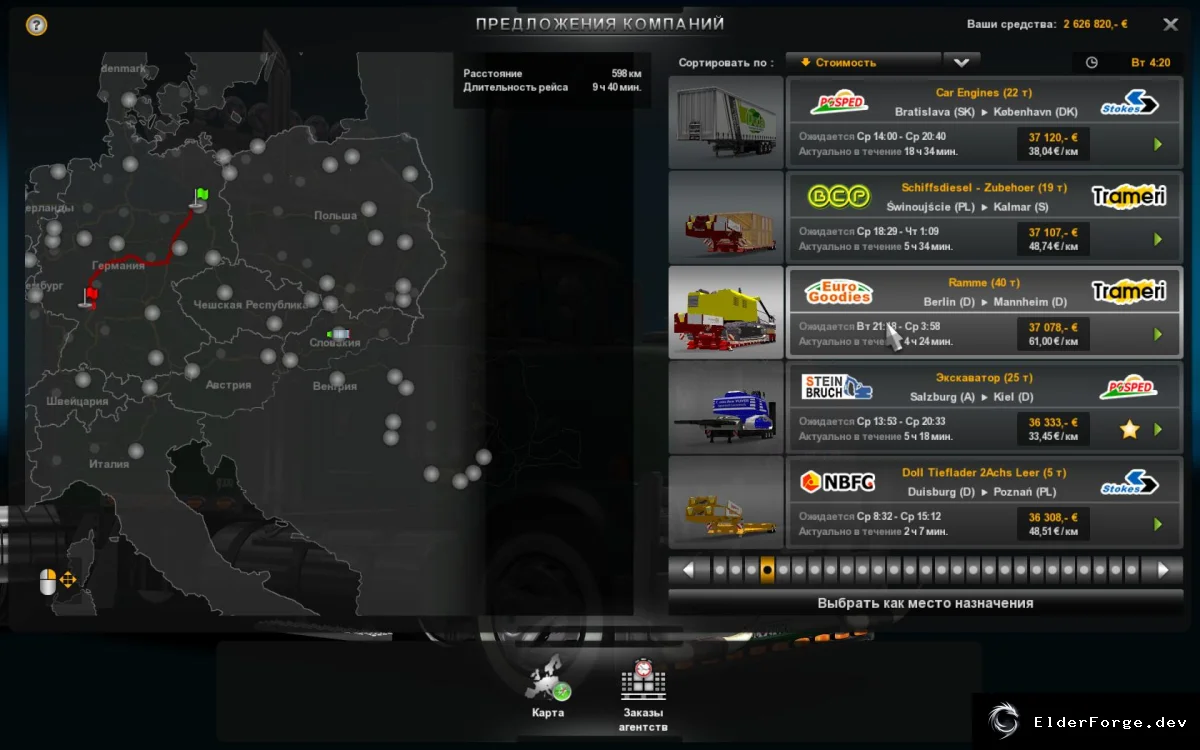Click the NBFC company logo
This screenshot has width=1200, height=750.
(838, 482)
